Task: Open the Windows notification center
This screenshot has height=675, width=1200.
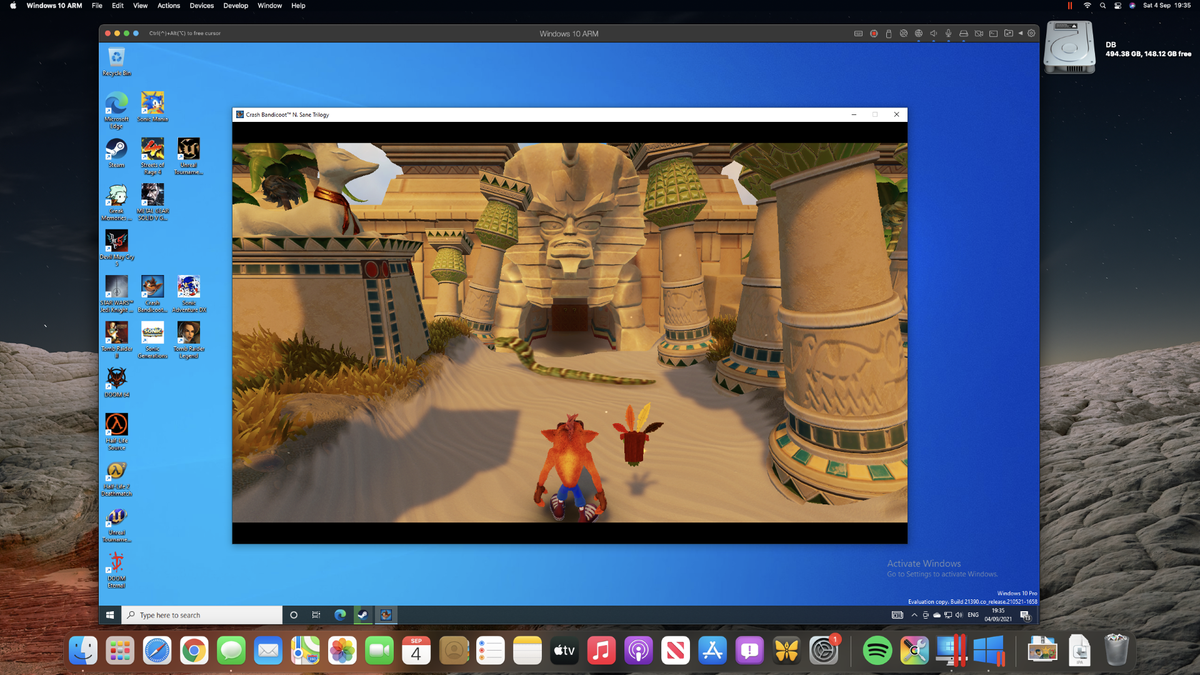Action: click(x=1026, y=615)
